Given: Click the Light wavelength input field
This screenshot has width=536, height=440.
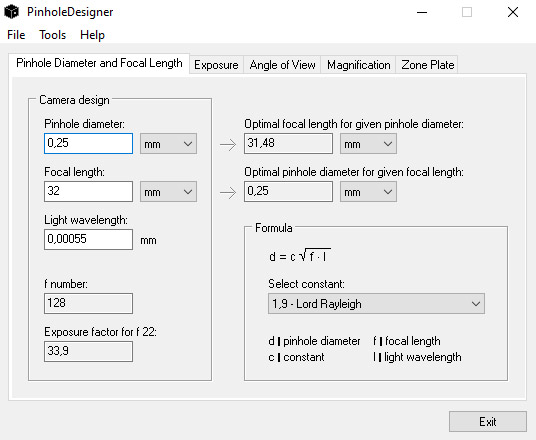Looking at the screenshot, I should click(x=89, y=239).
